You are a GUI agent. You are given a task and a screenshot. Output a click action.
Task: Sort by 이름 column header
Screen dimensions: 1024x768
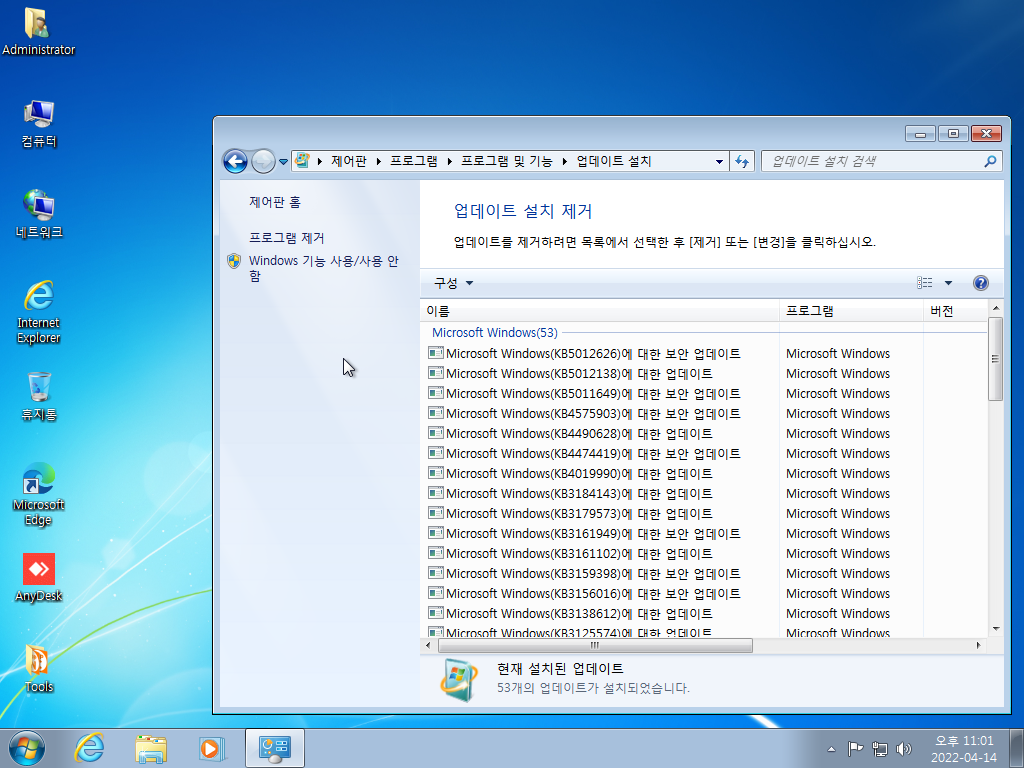pos(600,311)
